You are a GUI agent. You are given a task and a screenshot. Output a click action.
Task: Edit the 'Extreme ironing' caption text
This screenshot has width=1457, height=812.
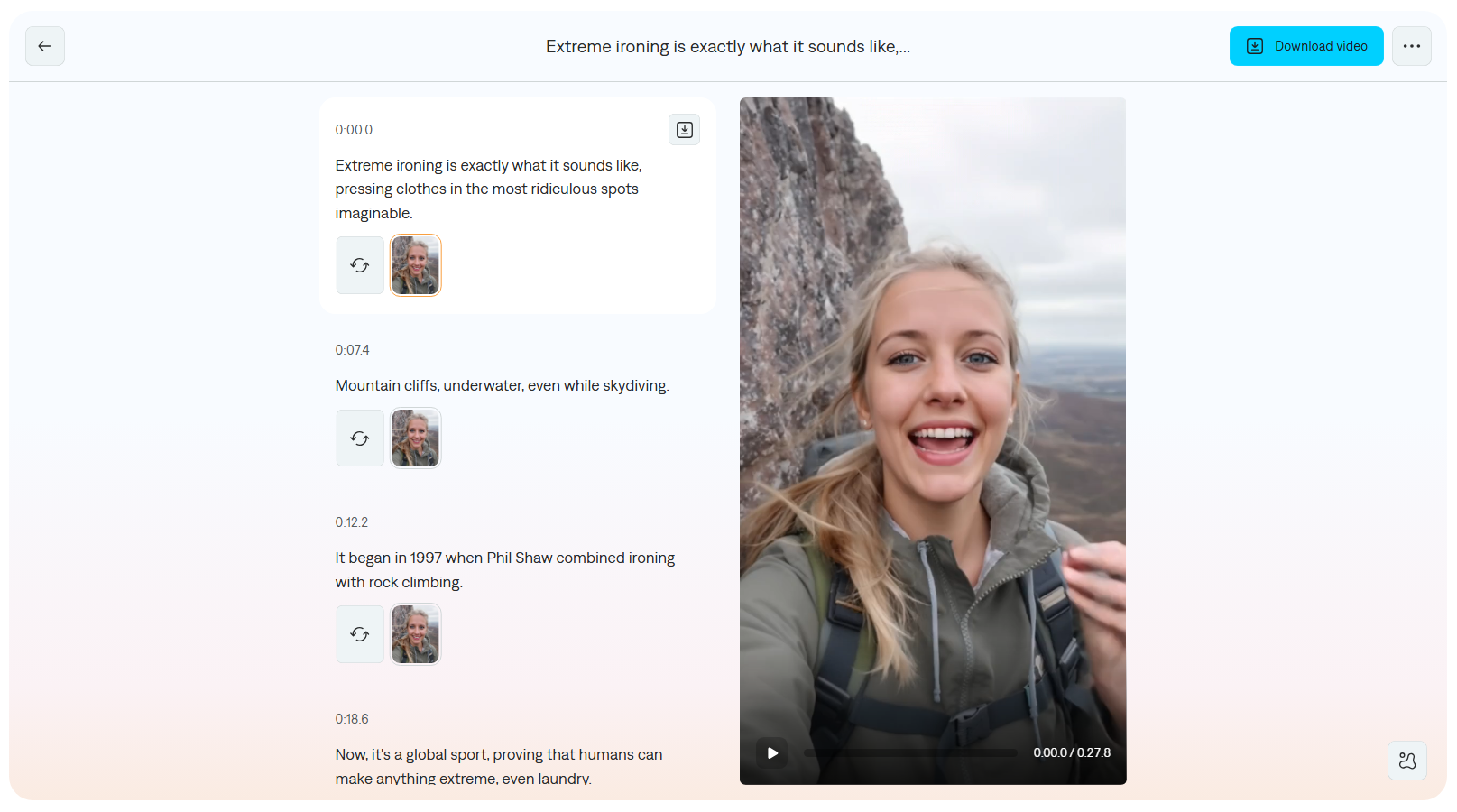coord(488,189)
